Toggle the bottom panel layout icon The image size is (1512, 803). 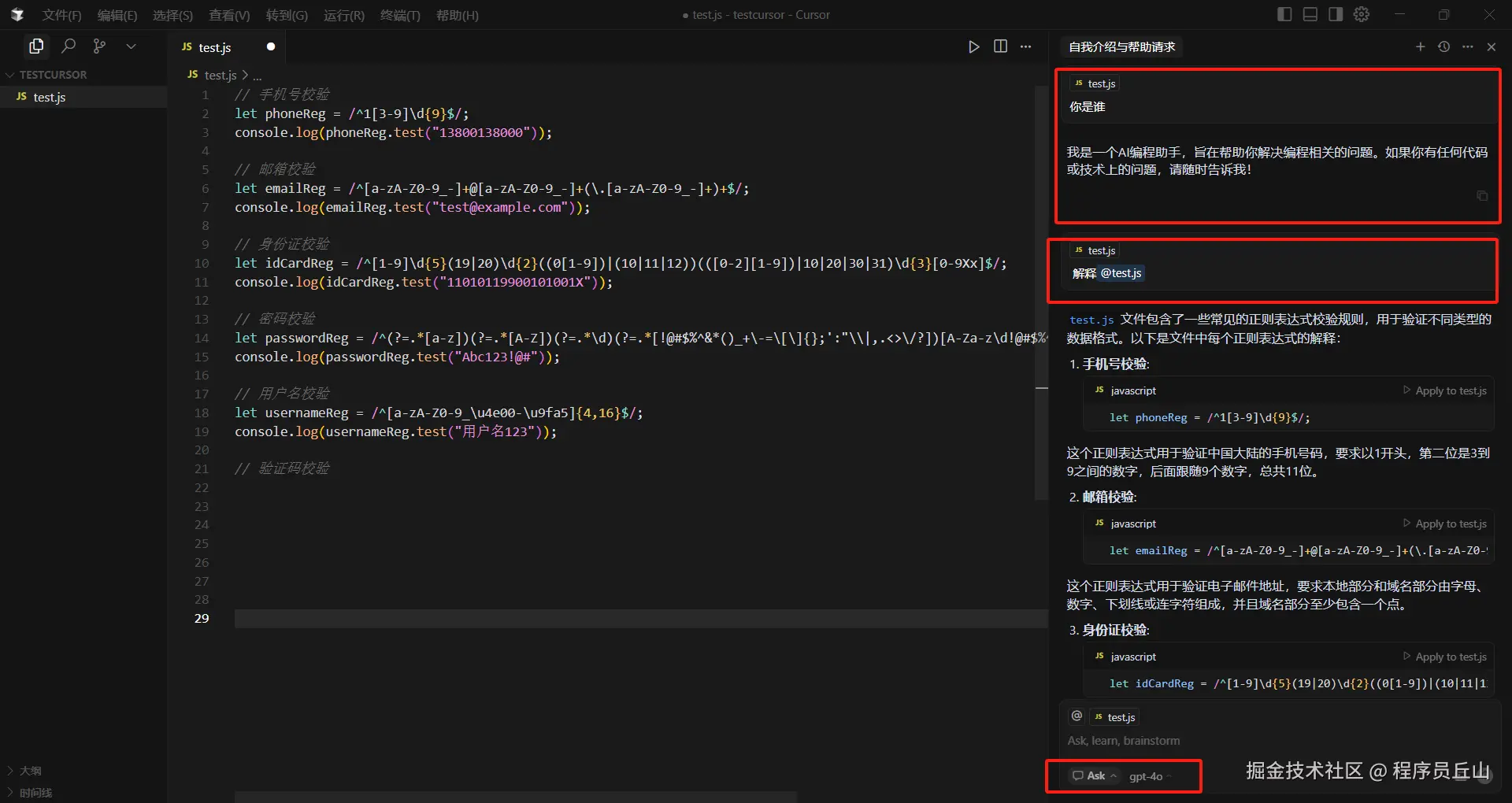1310,14
